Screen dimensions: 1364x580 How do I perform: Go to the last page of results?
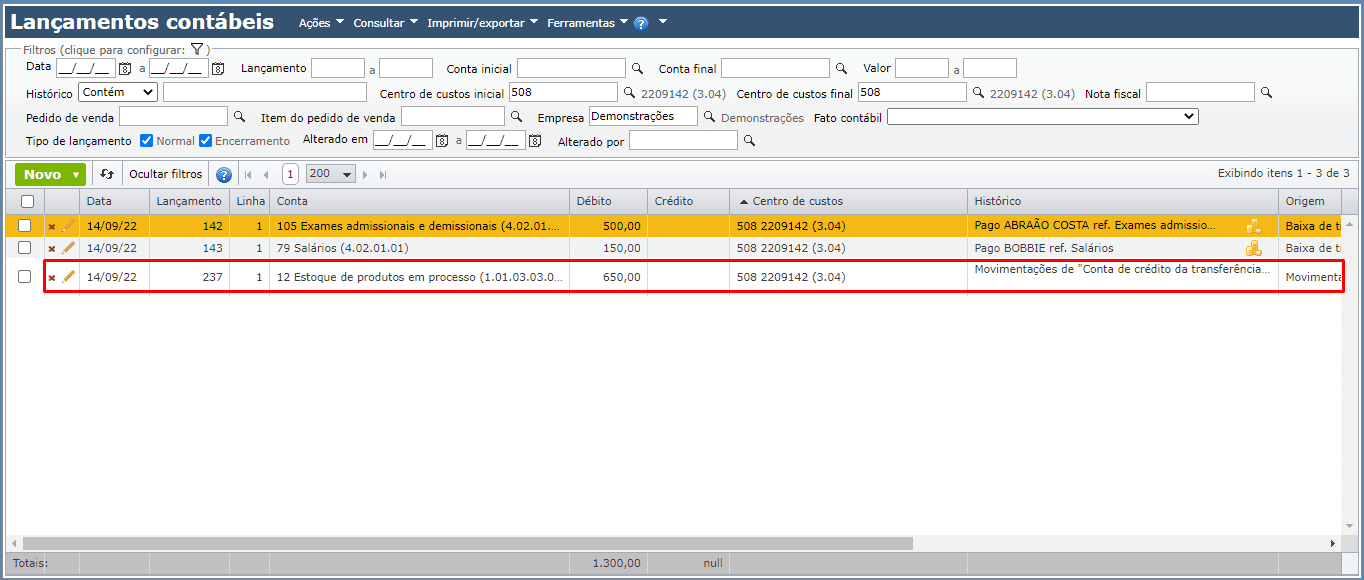(383, 174)
